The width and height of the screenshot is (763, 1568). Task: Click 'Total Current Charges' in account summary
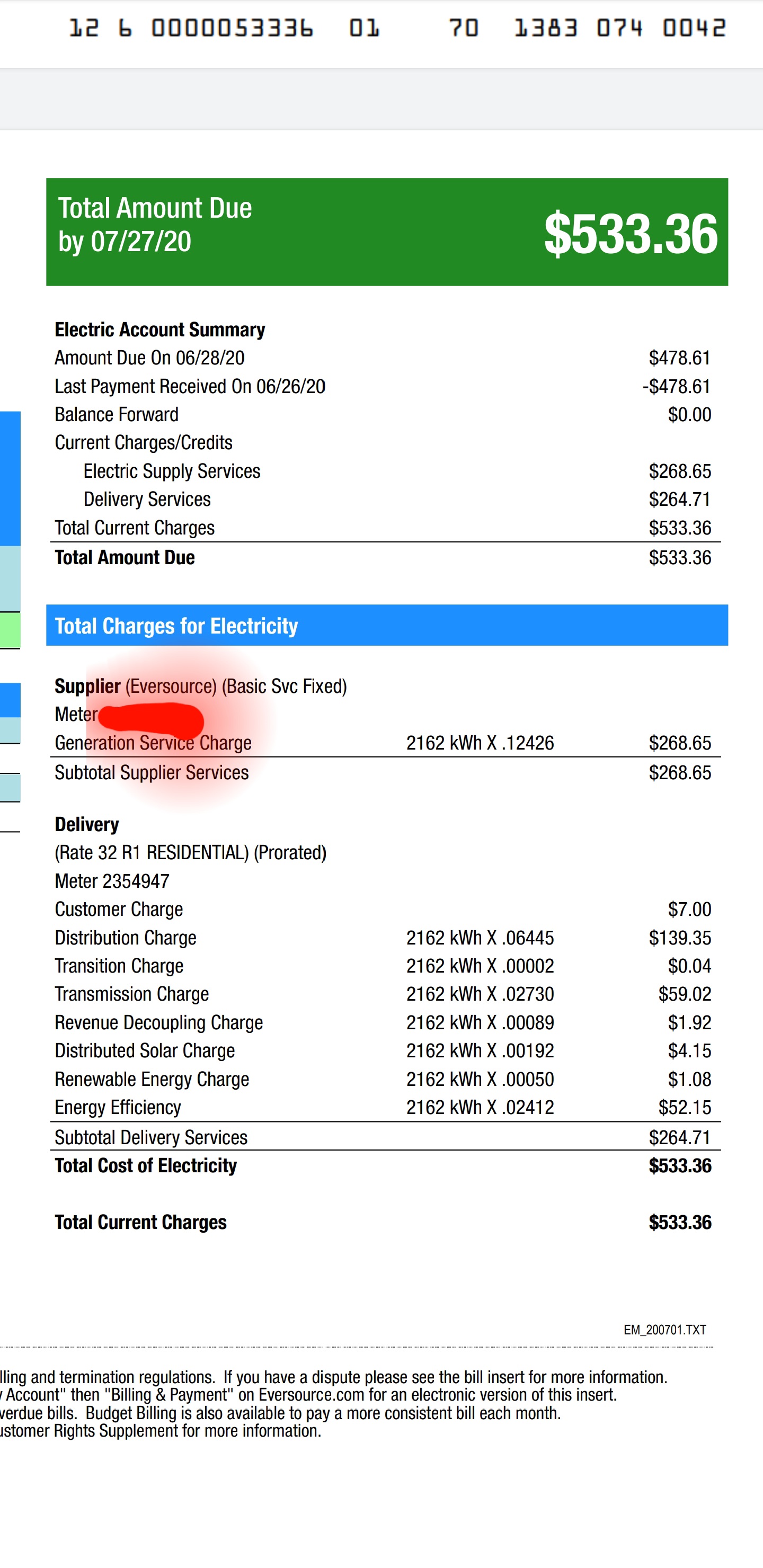[x=135, y=528]
